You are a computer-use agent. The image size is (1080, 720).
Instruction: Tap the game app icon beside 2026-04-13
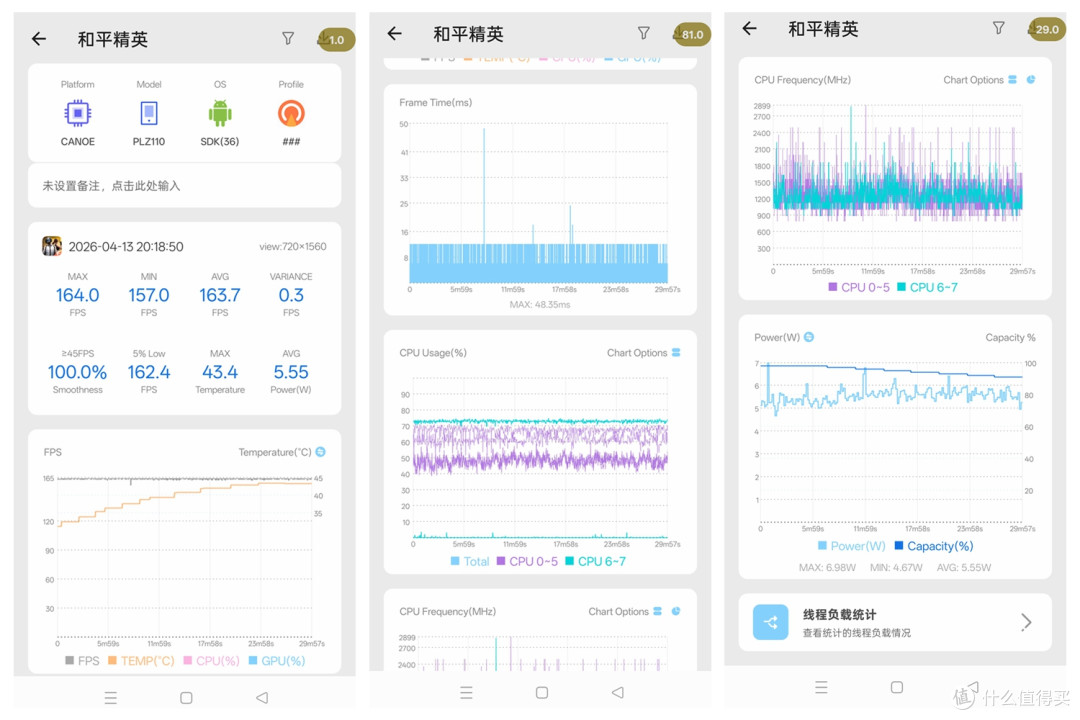52,246
